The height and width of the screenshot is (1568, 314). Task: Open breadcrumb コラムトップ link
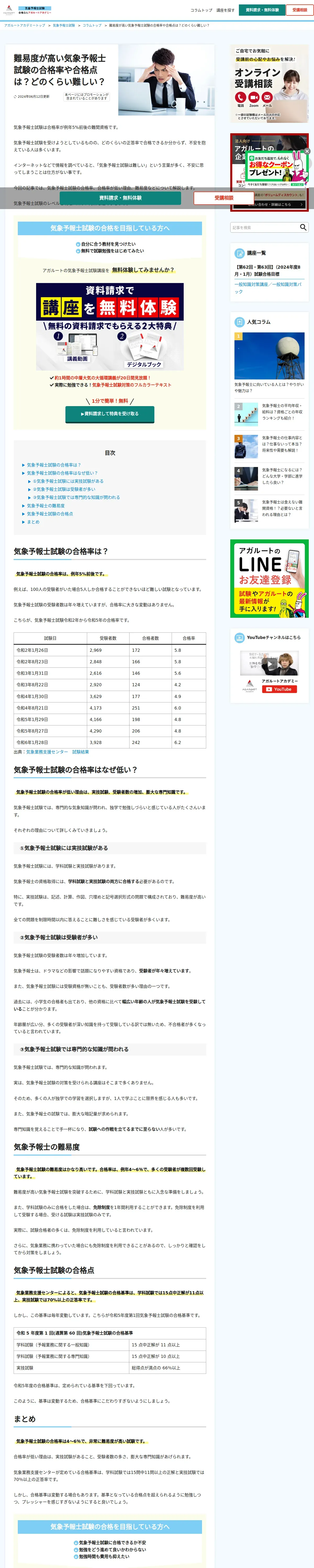point(92,26)
